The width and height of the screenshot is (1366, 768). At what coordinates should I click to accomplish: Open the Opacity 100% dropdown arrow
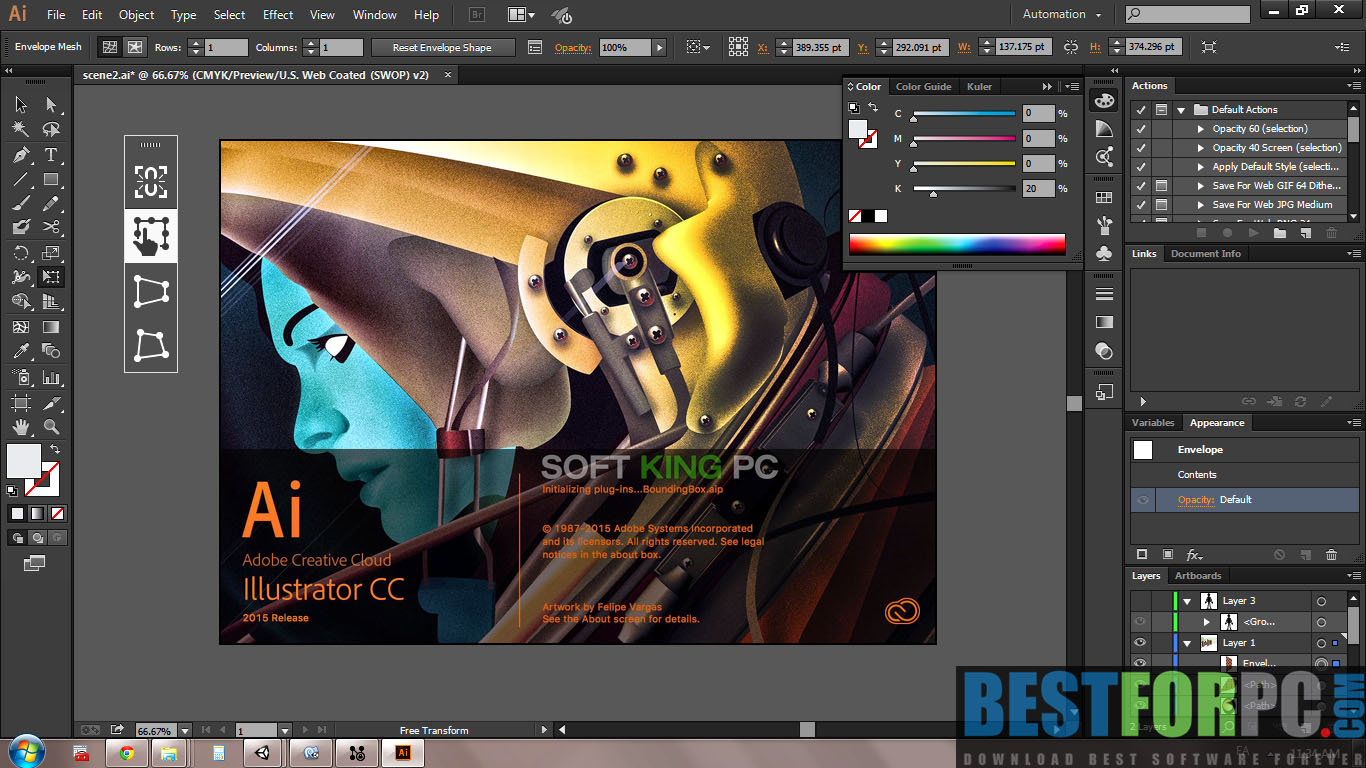pos(659,48)
